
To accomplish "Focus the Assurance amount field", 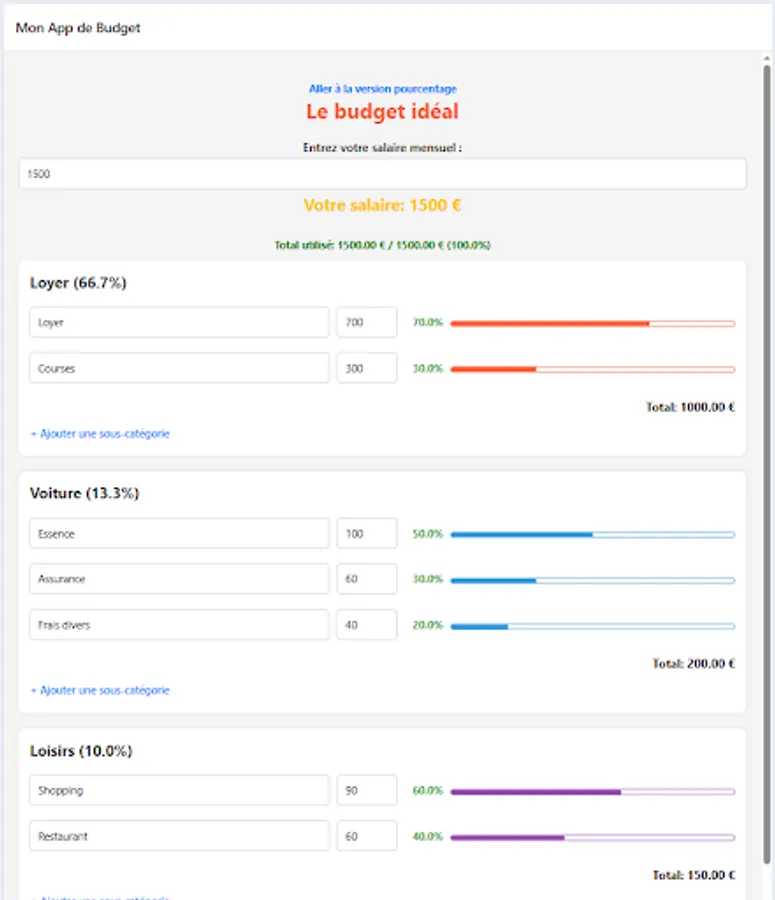I will click(x=366, y=579).
